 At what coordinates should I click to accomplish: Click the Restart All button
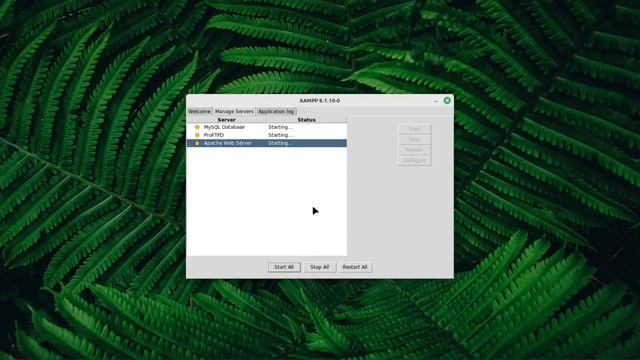[355, 267]
